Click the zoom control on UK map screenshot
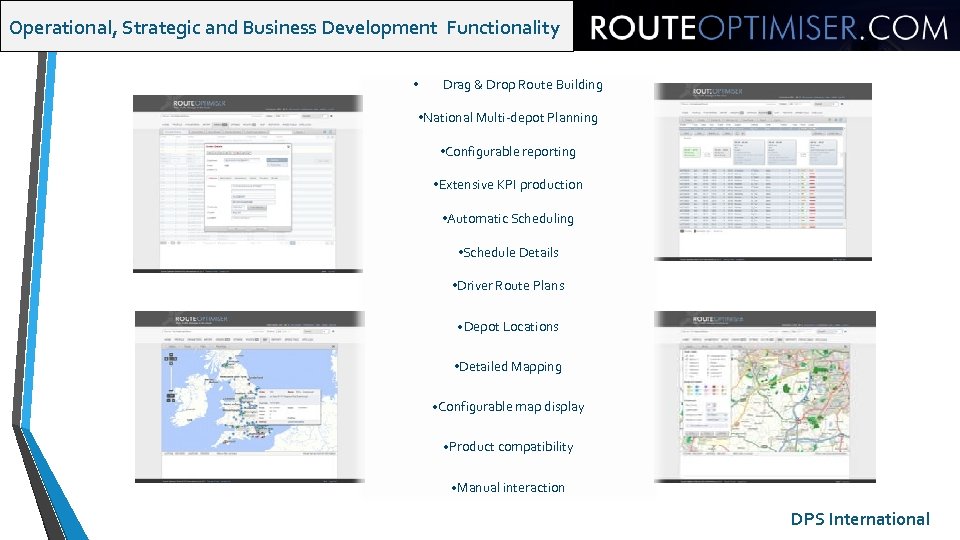The height and width of the screenshot is (540, 960). [171, 378]
